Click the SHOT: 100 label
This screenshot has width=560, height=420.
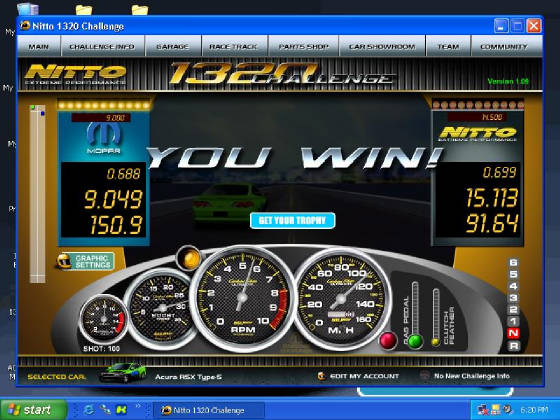[102, 349]
